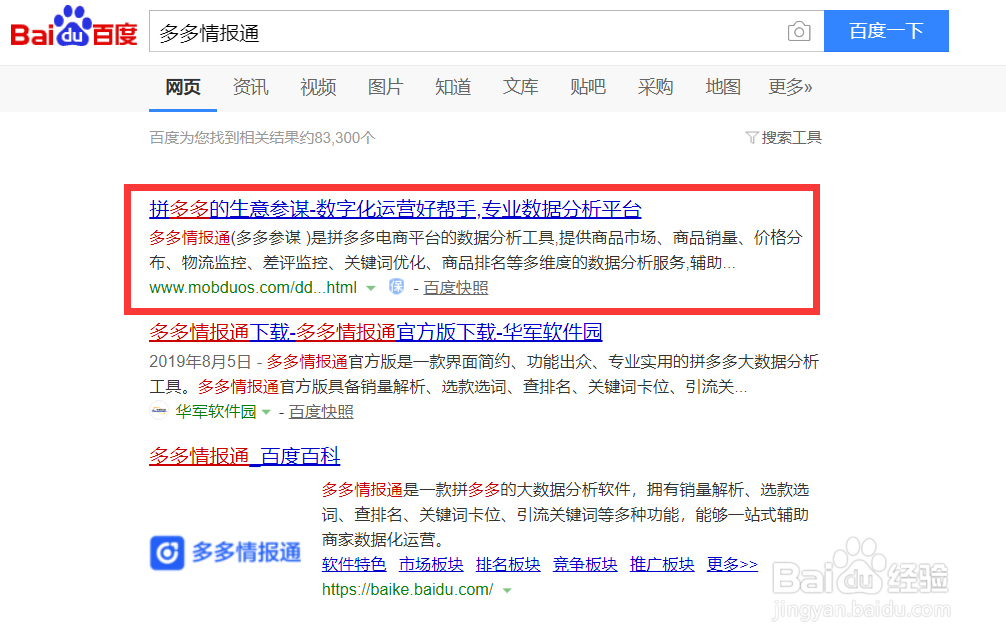Select the 资讯 tab
1006x644 pixels.
[x=250, y=87]
